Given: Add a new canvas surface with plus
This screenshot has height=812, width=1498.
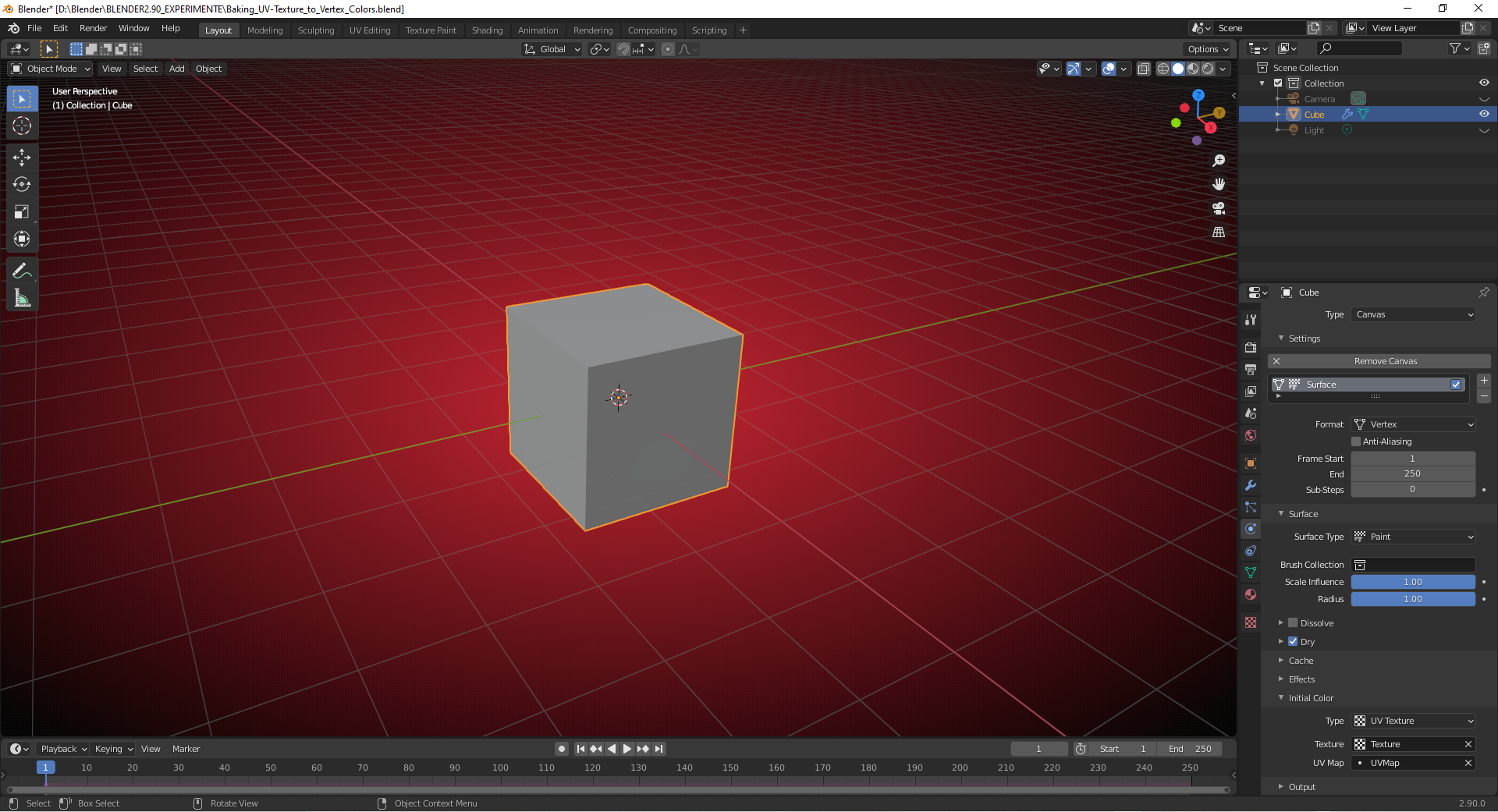Looking at the screenshot, I should point(1484,381).
